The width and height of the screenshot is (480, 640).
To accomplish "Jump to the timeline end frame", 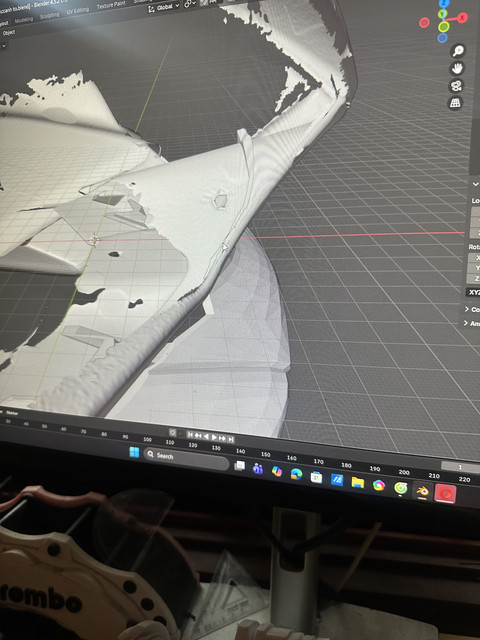I will tap(231, 439).
